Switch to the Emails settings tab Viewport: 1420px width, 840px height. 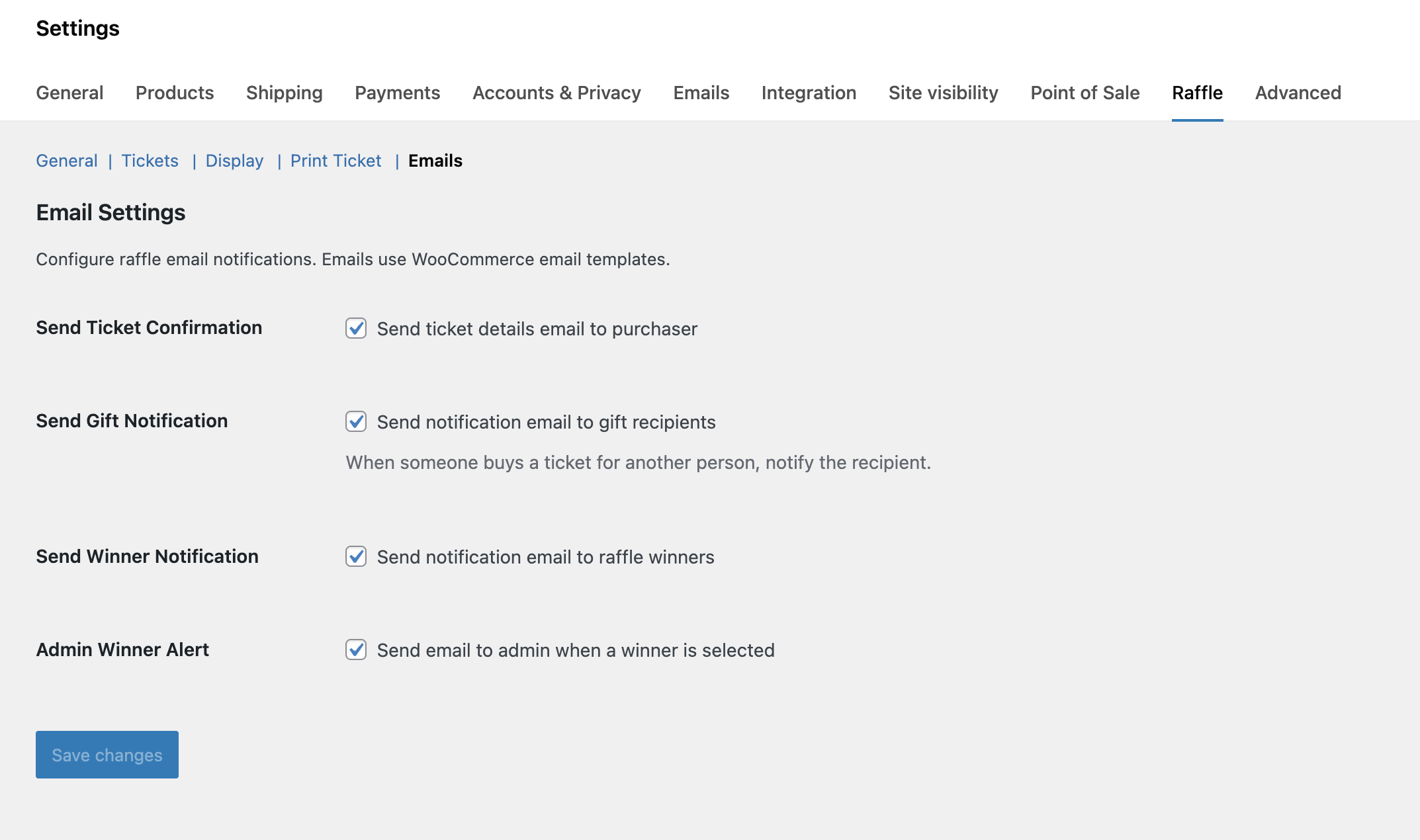point(700,93)
